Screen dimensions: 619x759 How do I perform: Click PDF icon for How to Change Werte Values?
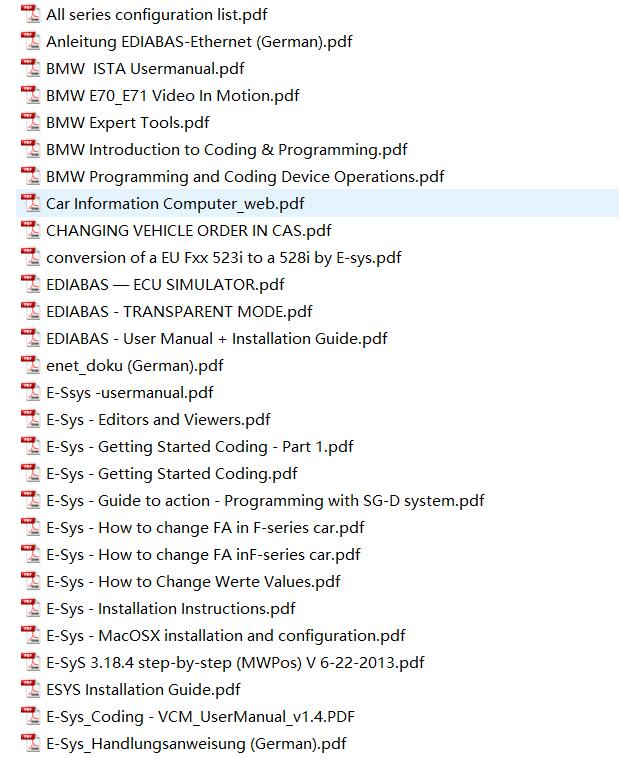30,581
